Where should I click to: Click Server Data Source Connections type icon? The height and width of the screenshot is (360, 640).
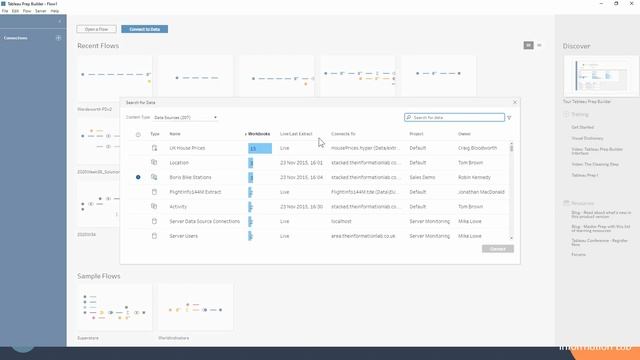coord(154,221)
